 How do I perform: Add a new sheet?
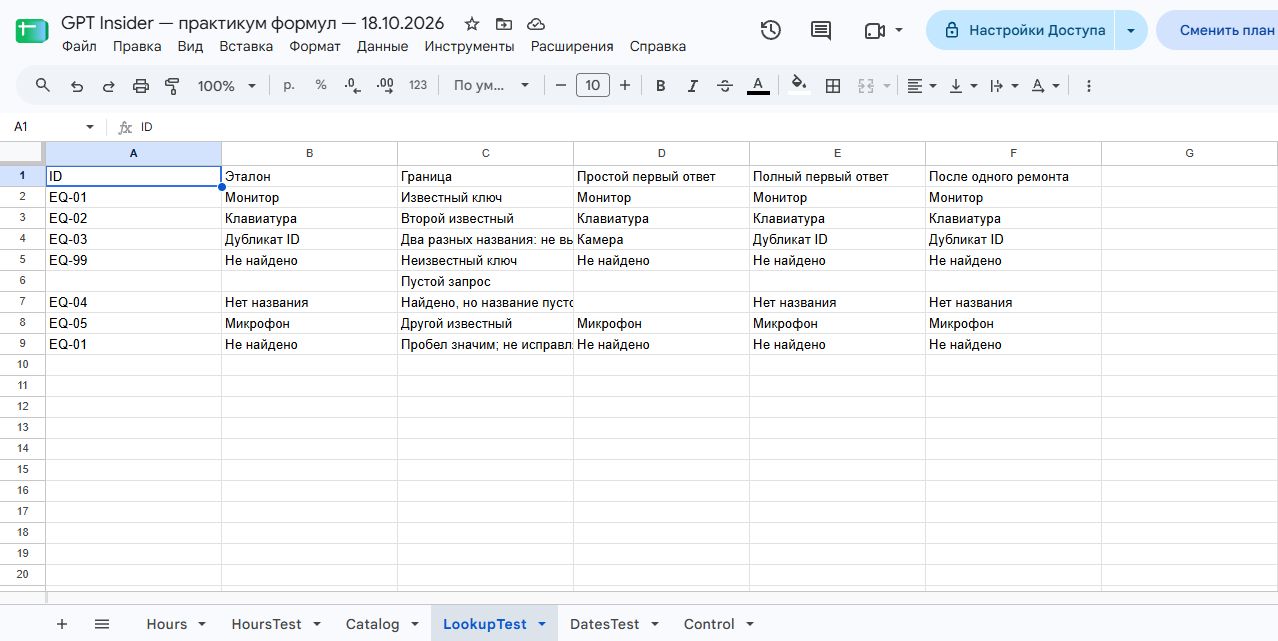pyautogui.click(x=62, y=624)
